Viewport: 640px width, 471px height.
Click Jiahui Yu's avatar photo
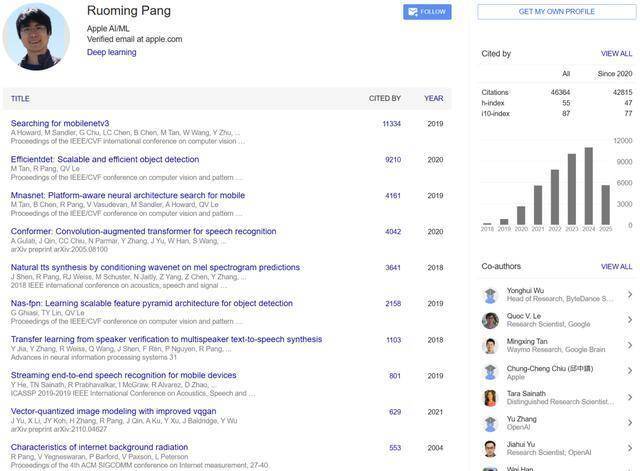490,449
